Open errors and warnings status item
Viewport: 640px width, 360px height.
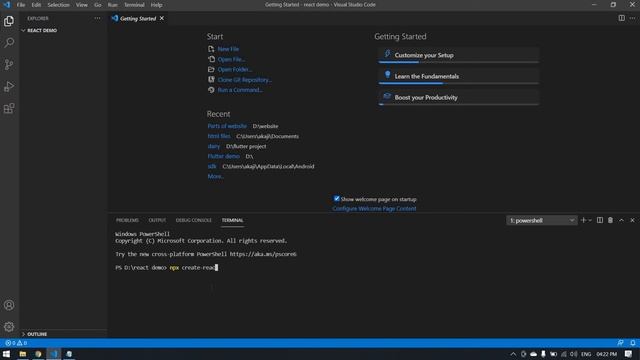click(16, 343)
